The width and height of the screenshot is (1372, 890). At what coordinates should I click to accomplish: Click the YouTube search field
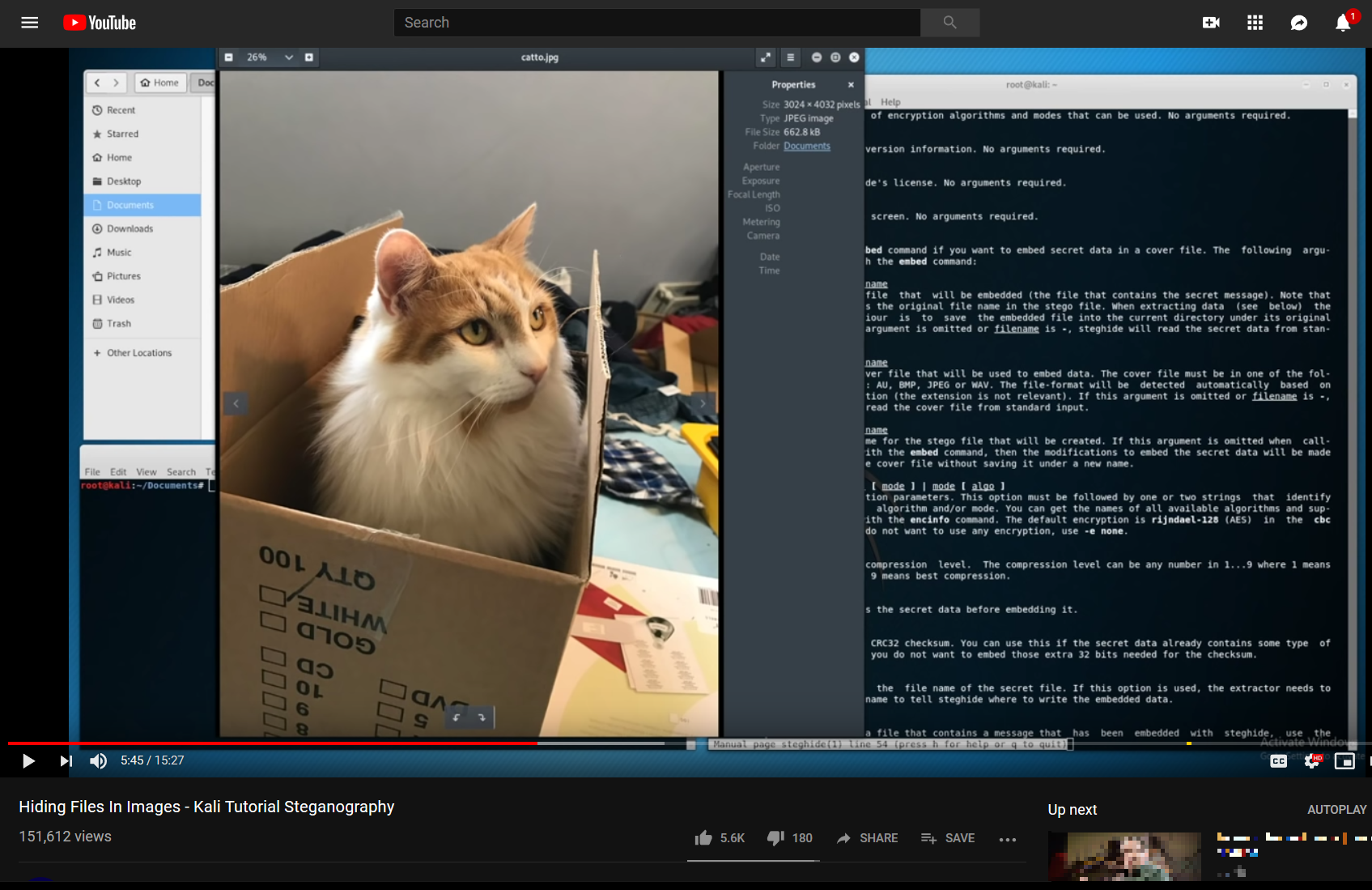click(656, 23)
